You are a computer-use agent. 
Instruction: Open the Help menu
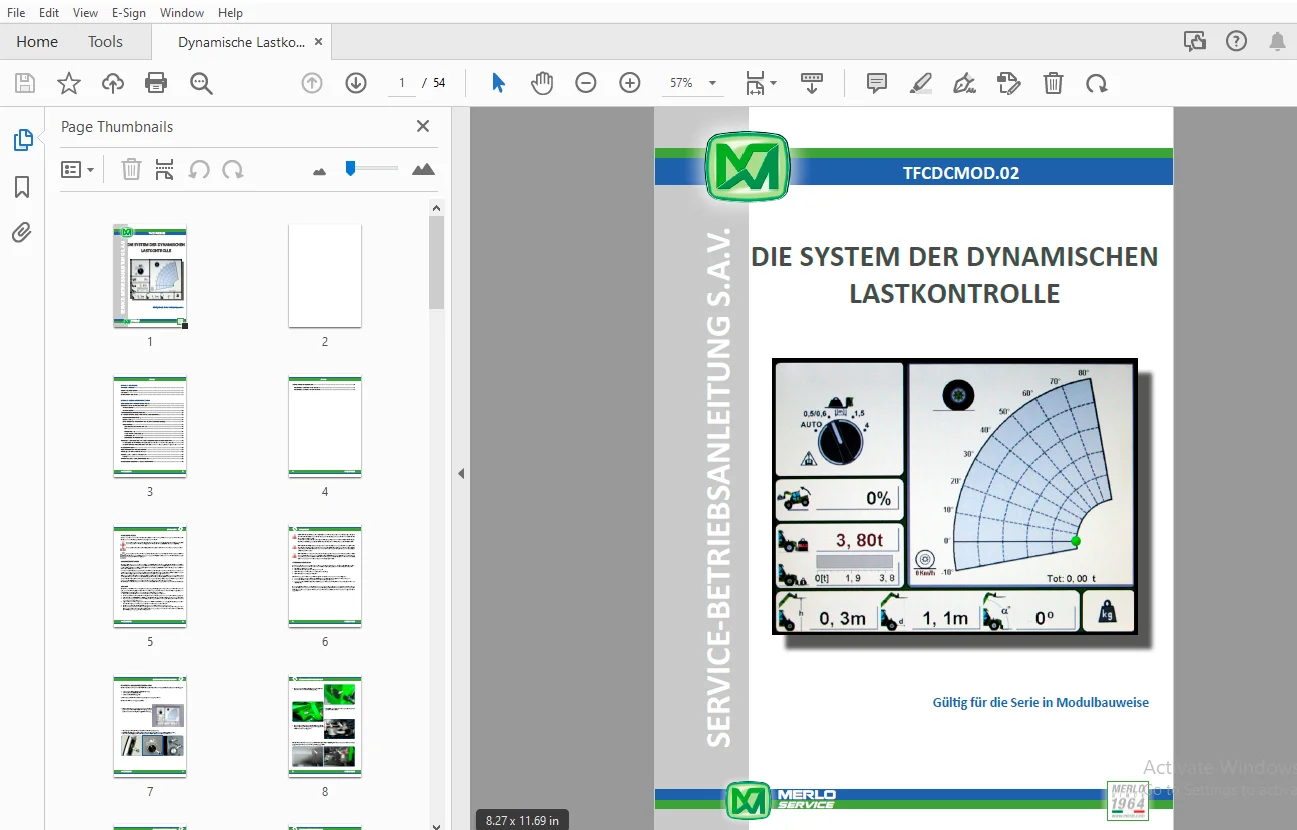coord(230,13)
